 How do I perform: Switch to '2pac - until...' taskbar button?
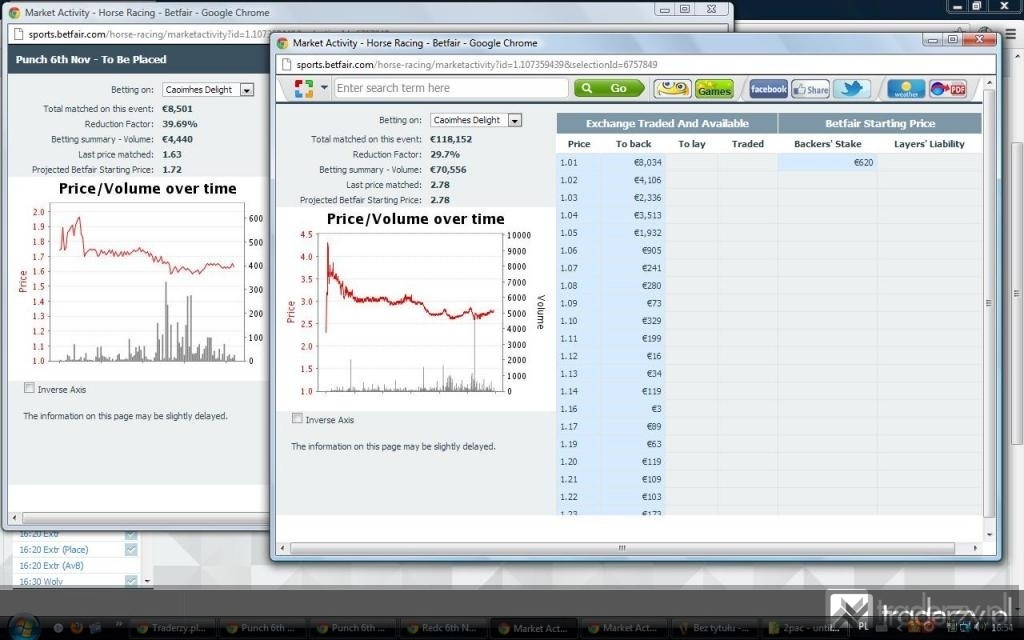803,628
